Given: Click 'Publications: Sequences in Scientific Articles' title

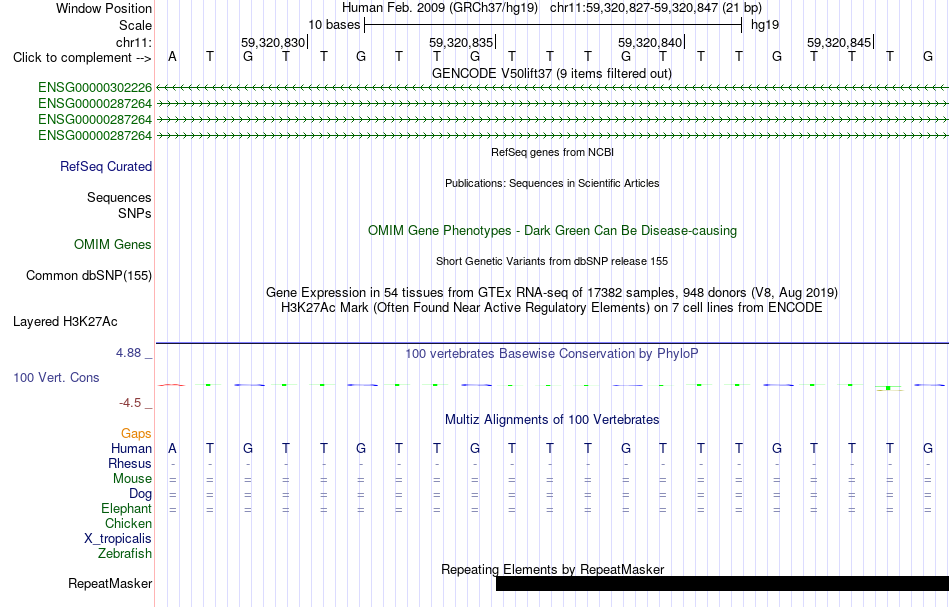Looking at the screenshot, I should click(552, 183).
